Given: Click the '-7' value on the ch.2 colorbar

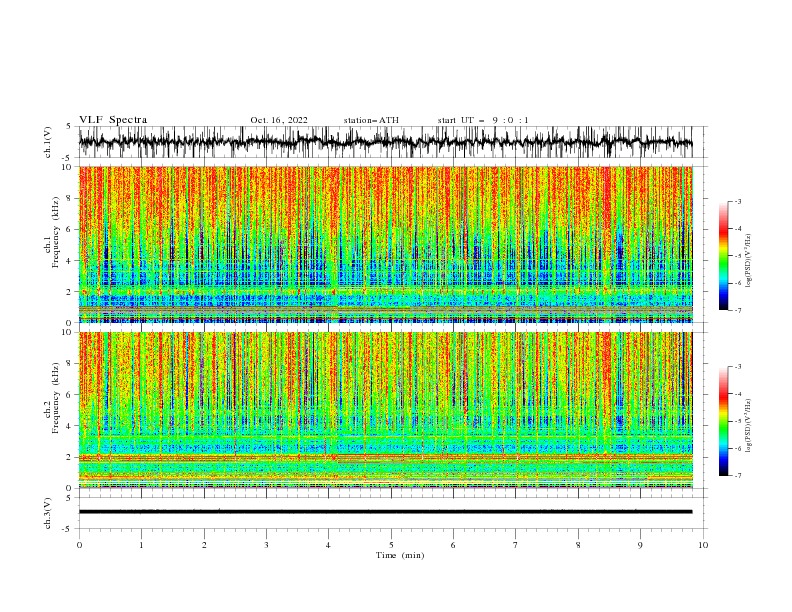Looking at the screenshot, I should 737,475.
